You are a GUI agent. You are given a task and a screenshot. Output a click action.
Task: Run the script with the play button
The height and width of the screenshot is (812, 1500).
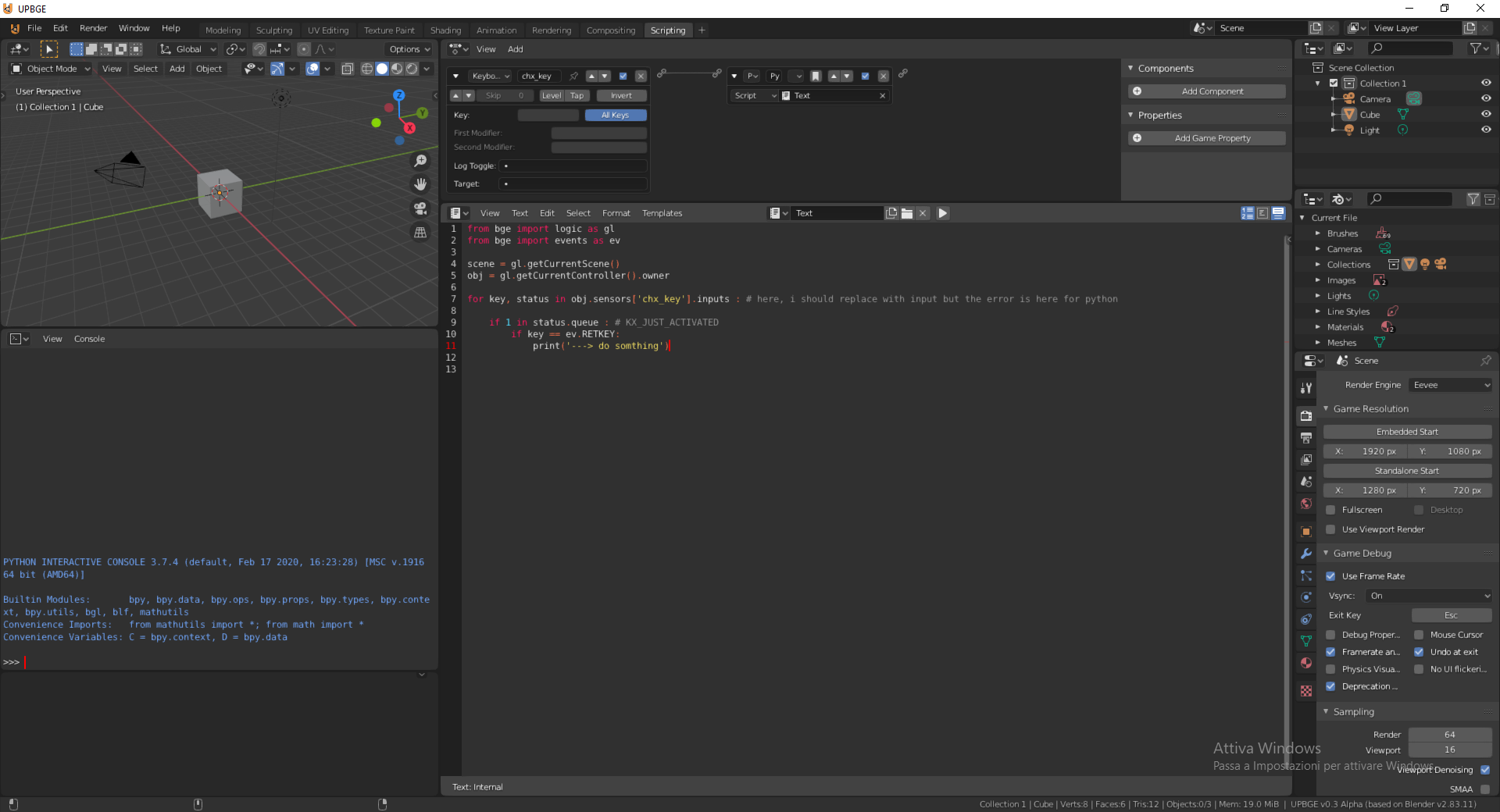(942, 213)
